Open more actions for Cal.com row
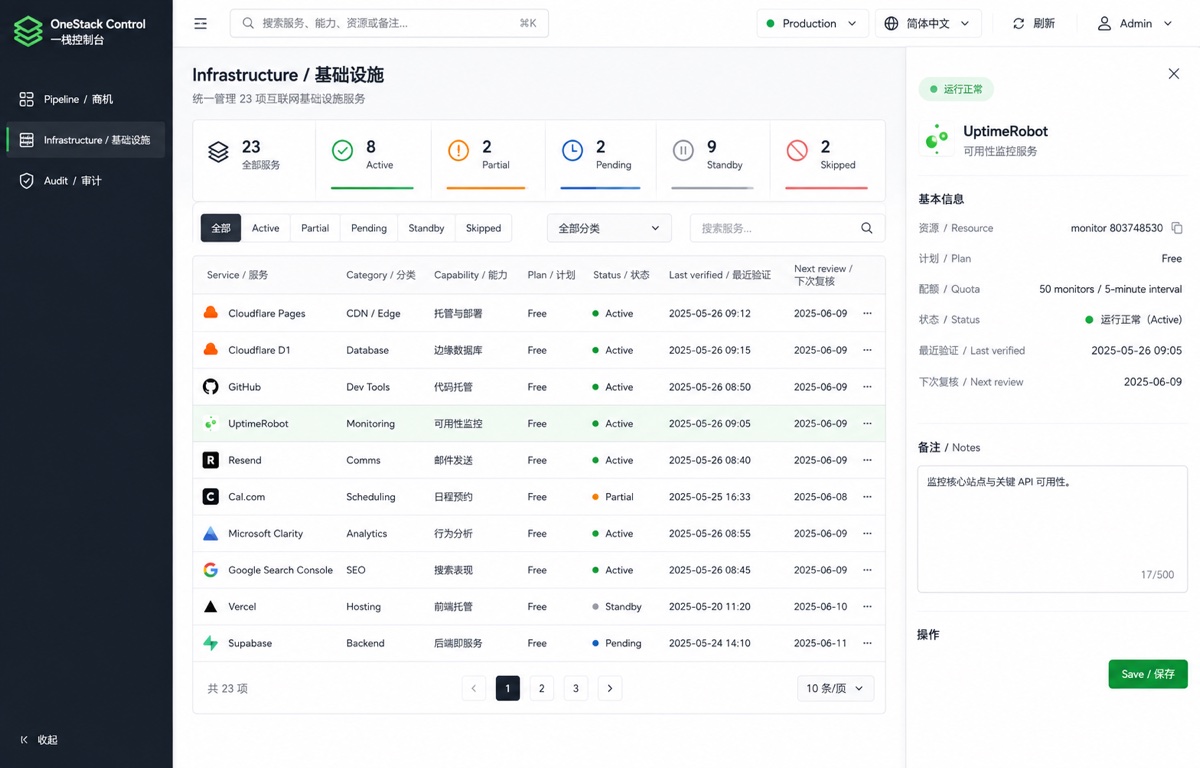1200x768 pixels. point(867,496)
